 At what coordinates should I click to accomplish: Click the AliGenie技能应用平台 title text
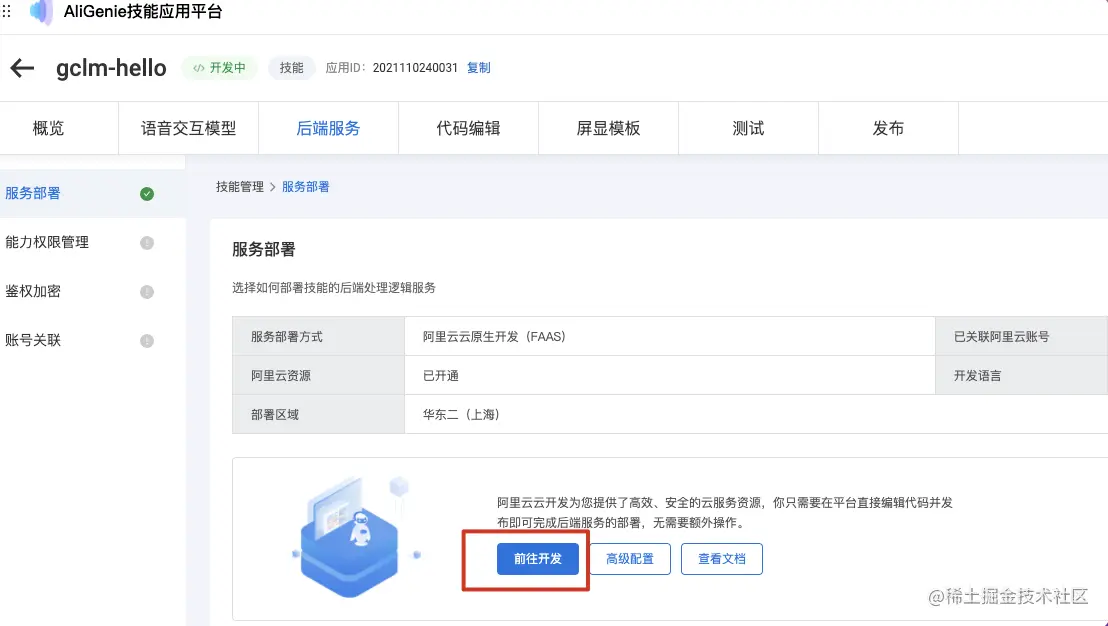pyautogui.click(x=143, y=12)
